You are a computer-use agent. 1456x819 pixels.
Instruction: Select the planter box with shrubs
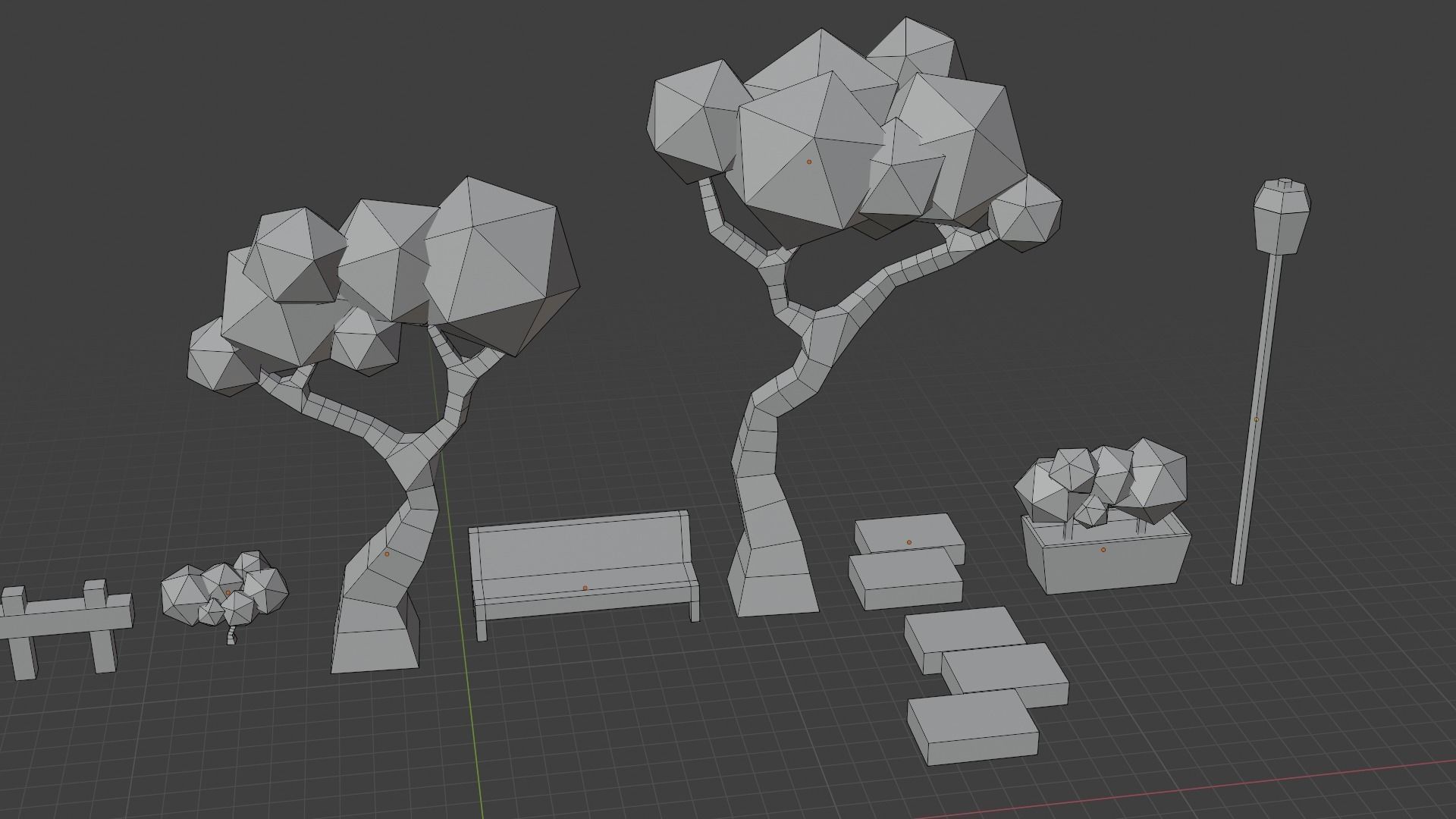[x=1103, y=517]
